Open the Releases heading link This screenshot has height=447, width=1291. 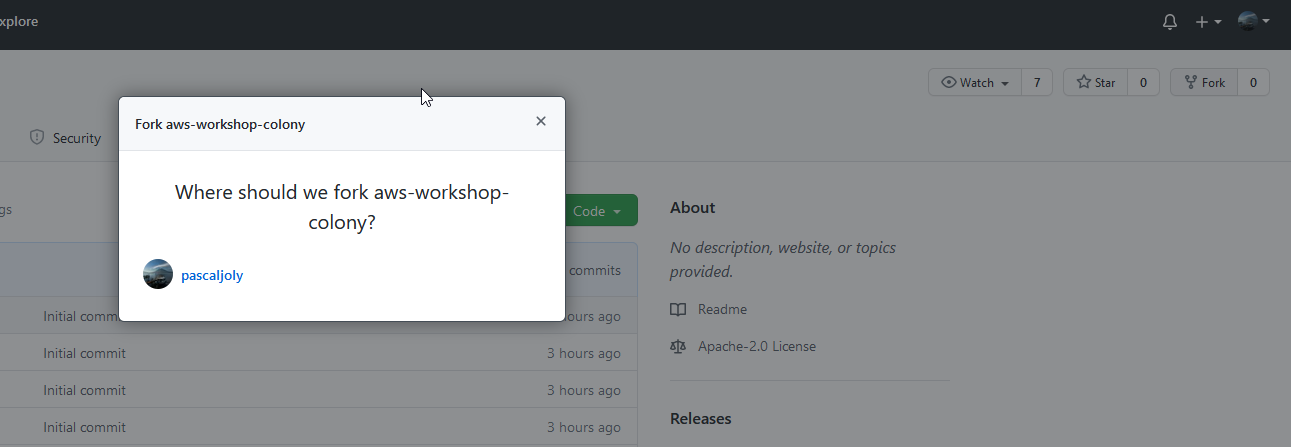coord(700,418)
